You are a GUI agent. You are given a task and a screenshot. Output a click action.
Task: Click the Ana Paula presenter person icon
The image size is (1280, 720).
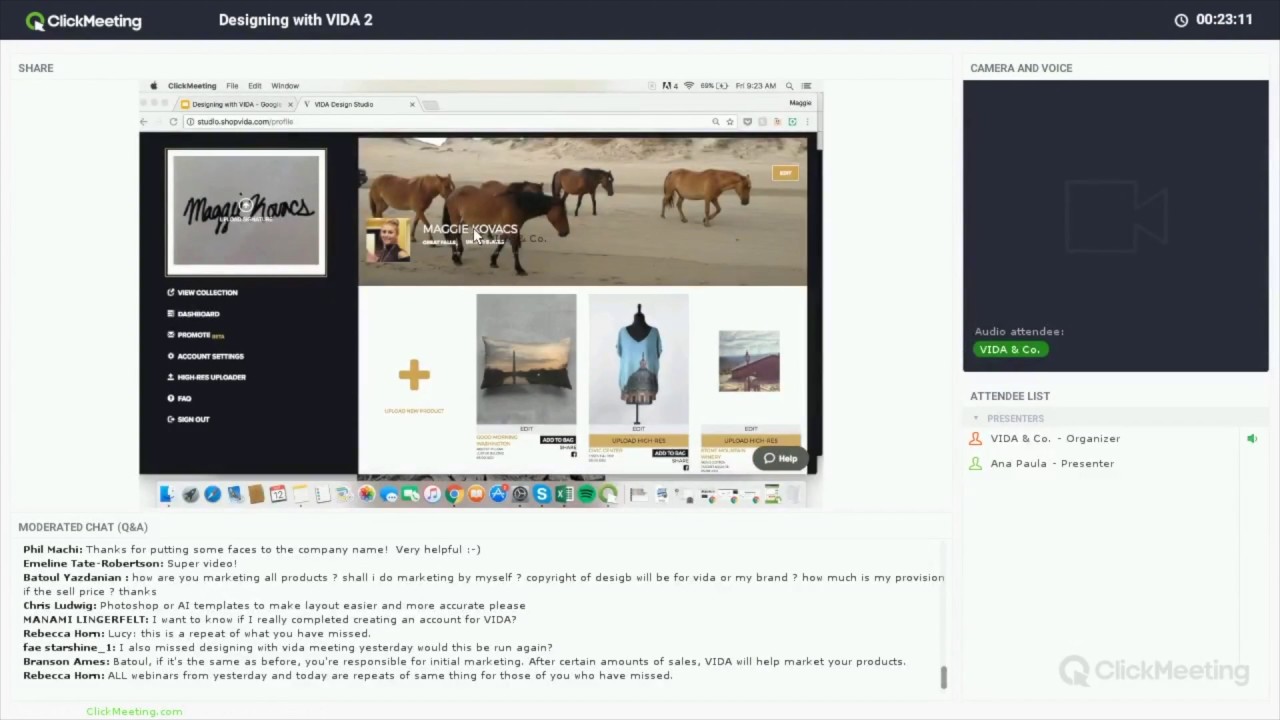(976, 464)
